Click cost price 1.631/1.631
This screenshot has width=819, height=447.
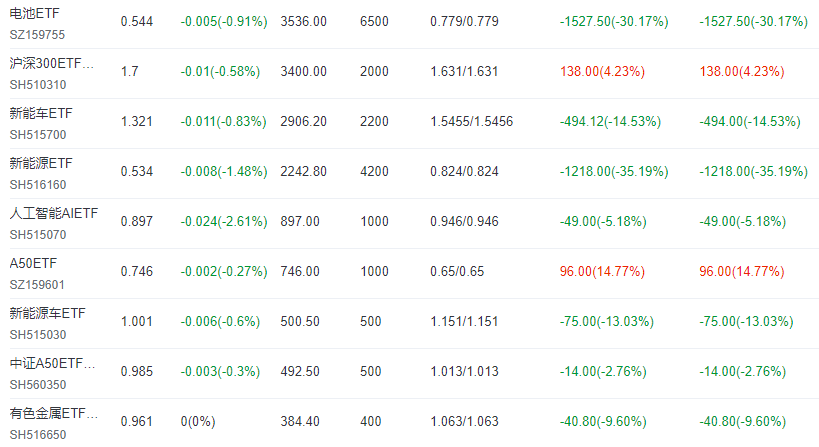pyautogui.click(x=464, y=72)
